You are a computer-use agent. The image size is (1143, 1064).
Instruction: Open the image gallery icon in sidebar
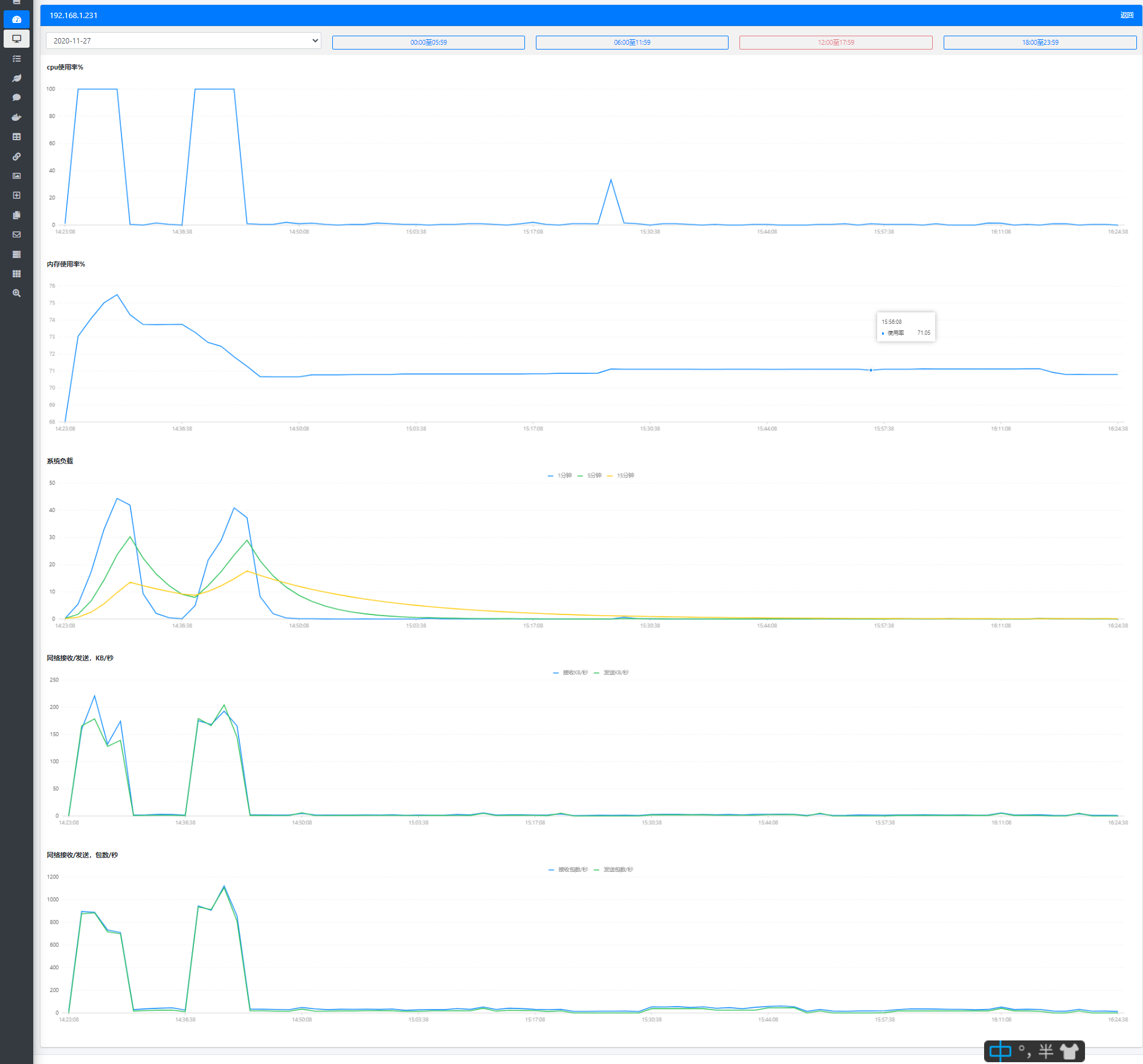click(16, 175)
